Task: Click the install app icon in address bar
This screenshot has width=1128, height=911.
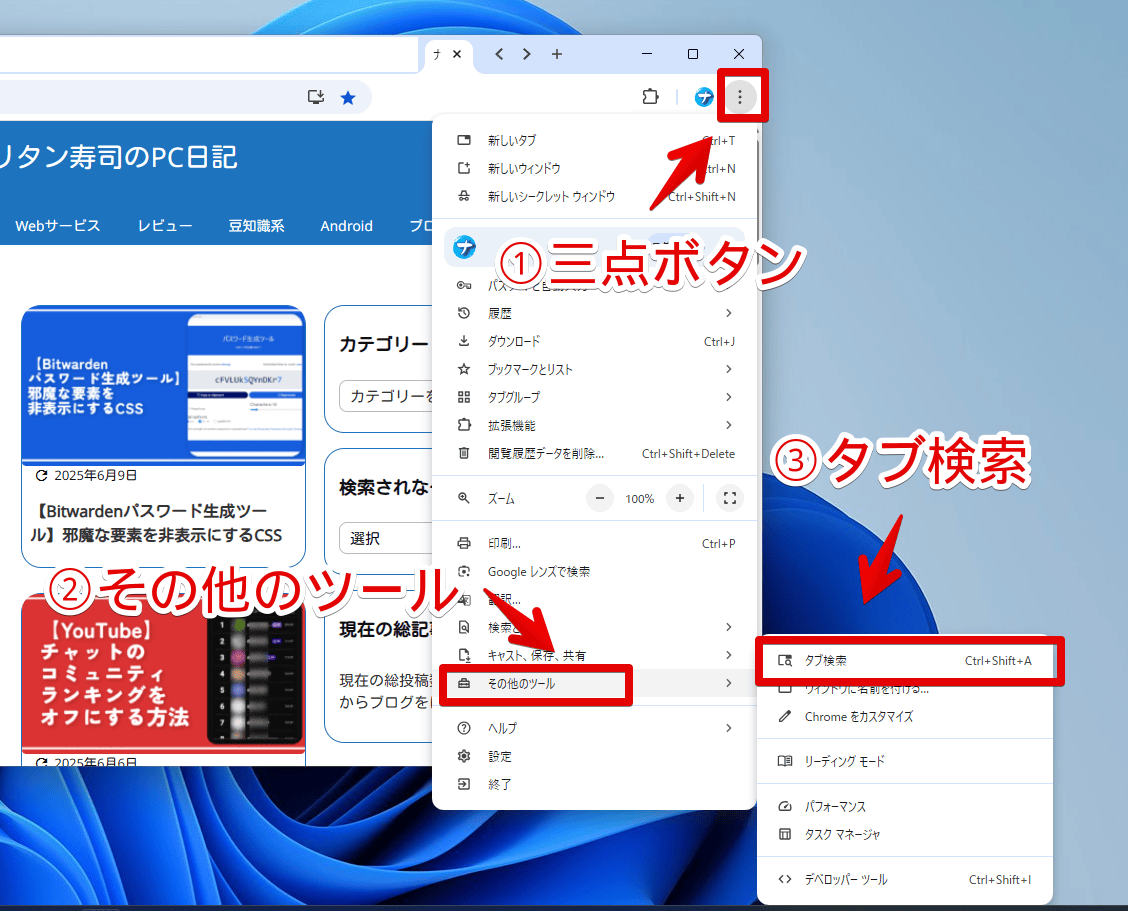Action: click(x=316, y=96)
